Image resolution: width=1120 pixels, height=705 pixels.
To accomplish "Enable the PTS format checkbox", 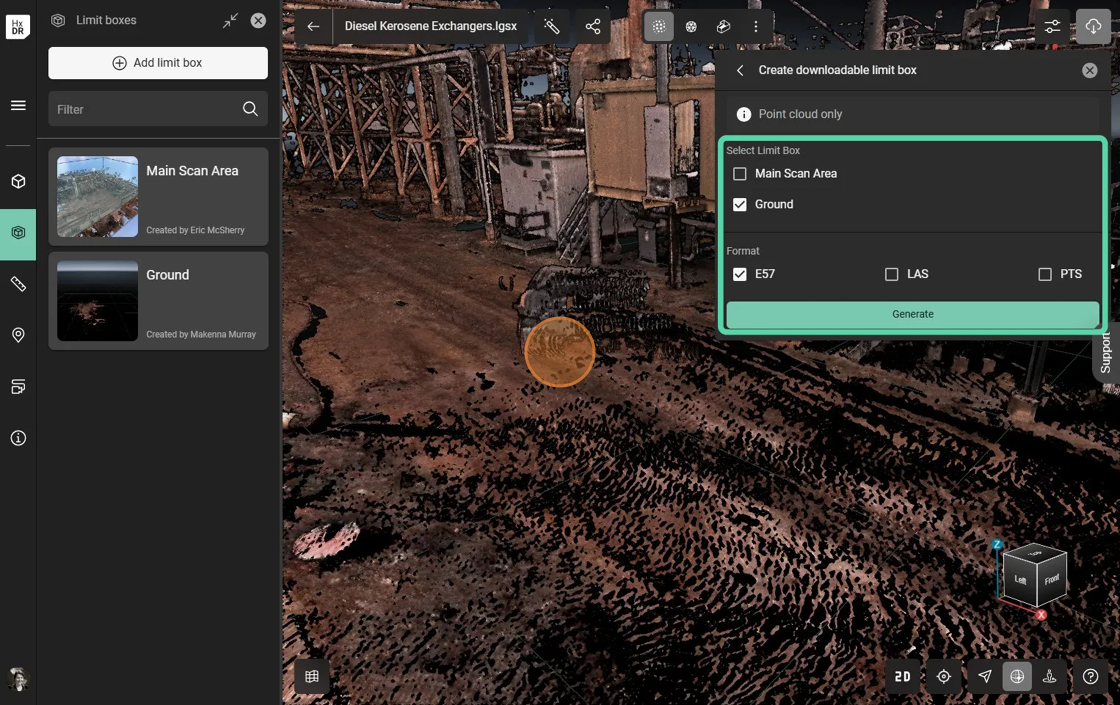I will [x=1045, y=274].
